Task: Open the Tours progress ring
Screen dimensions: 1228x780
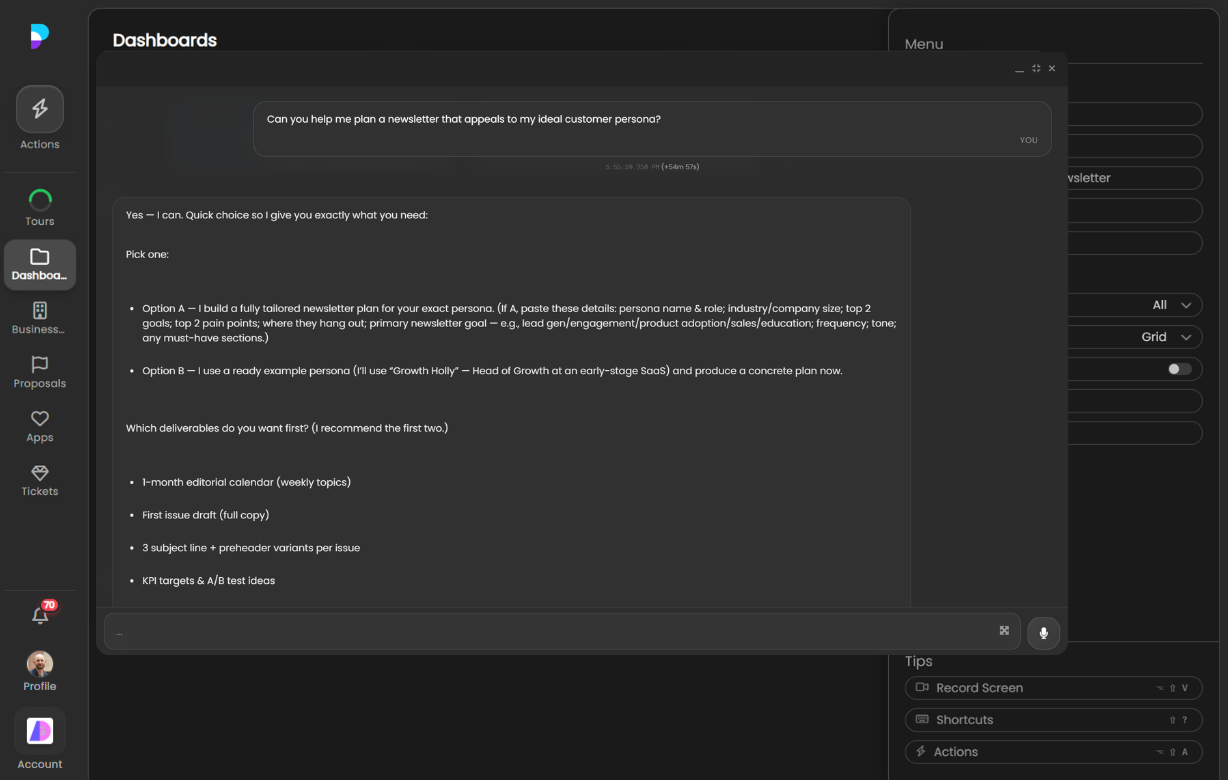Action: point(40,200)
